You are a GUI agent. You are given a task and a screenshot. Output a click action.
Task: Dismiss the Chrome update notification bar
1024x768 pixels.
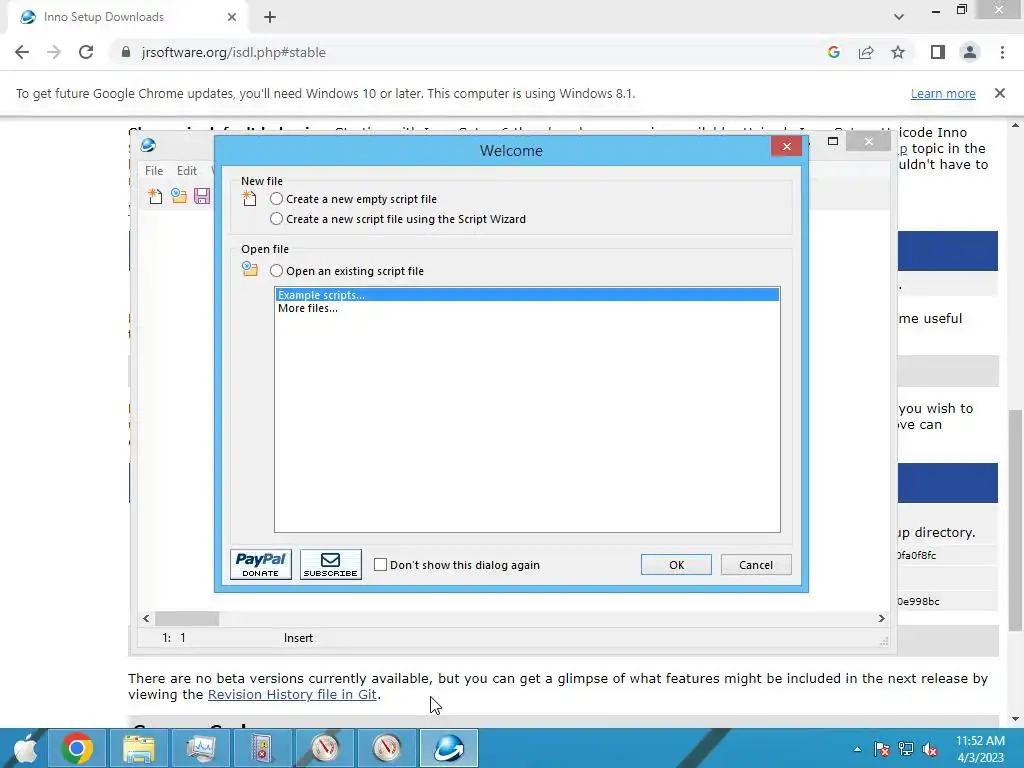coord(1000,93)
